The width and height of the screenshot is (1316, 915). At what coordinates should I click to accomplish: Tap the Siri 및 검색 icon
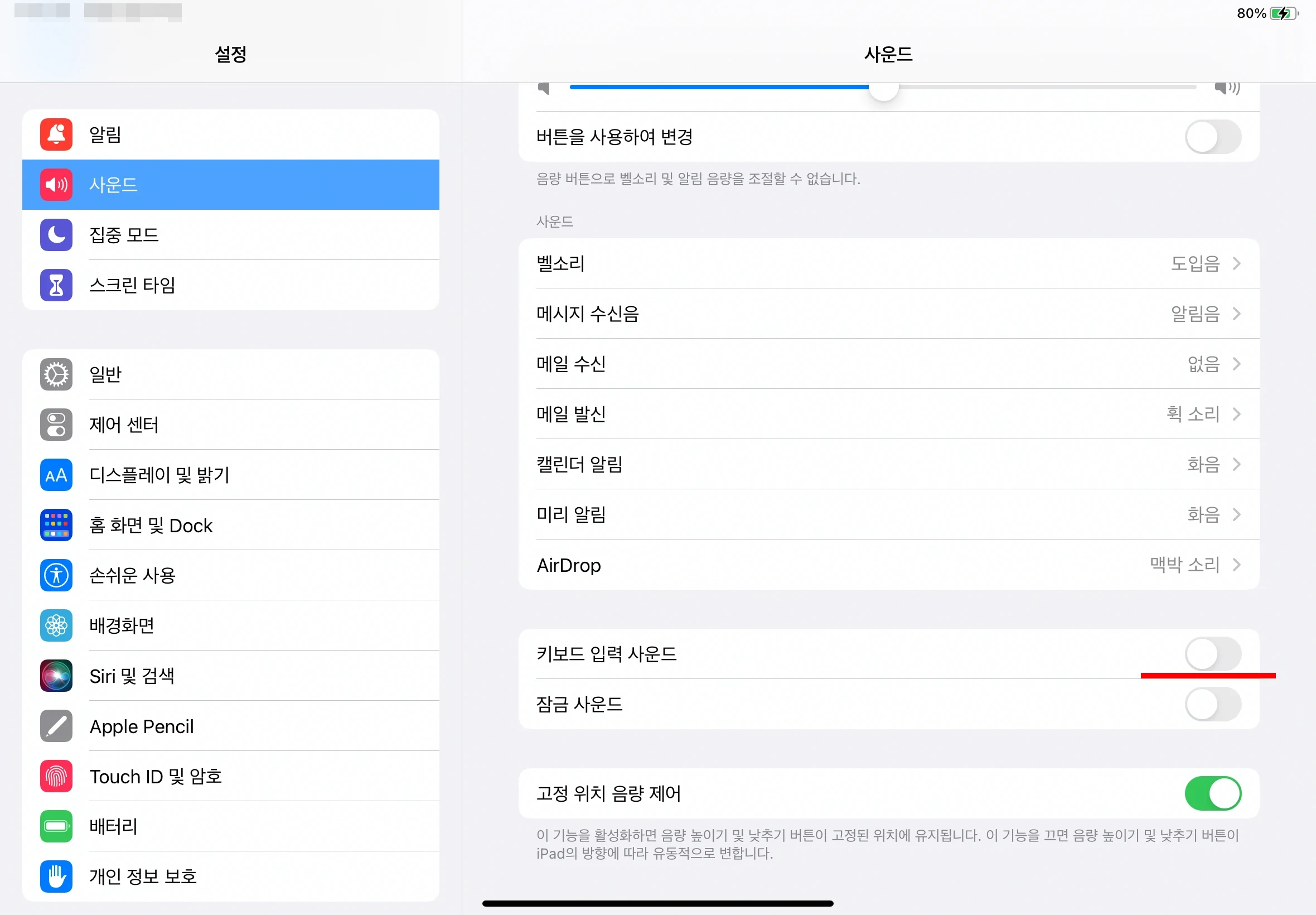pyautogui.click(x=56, y=676)
